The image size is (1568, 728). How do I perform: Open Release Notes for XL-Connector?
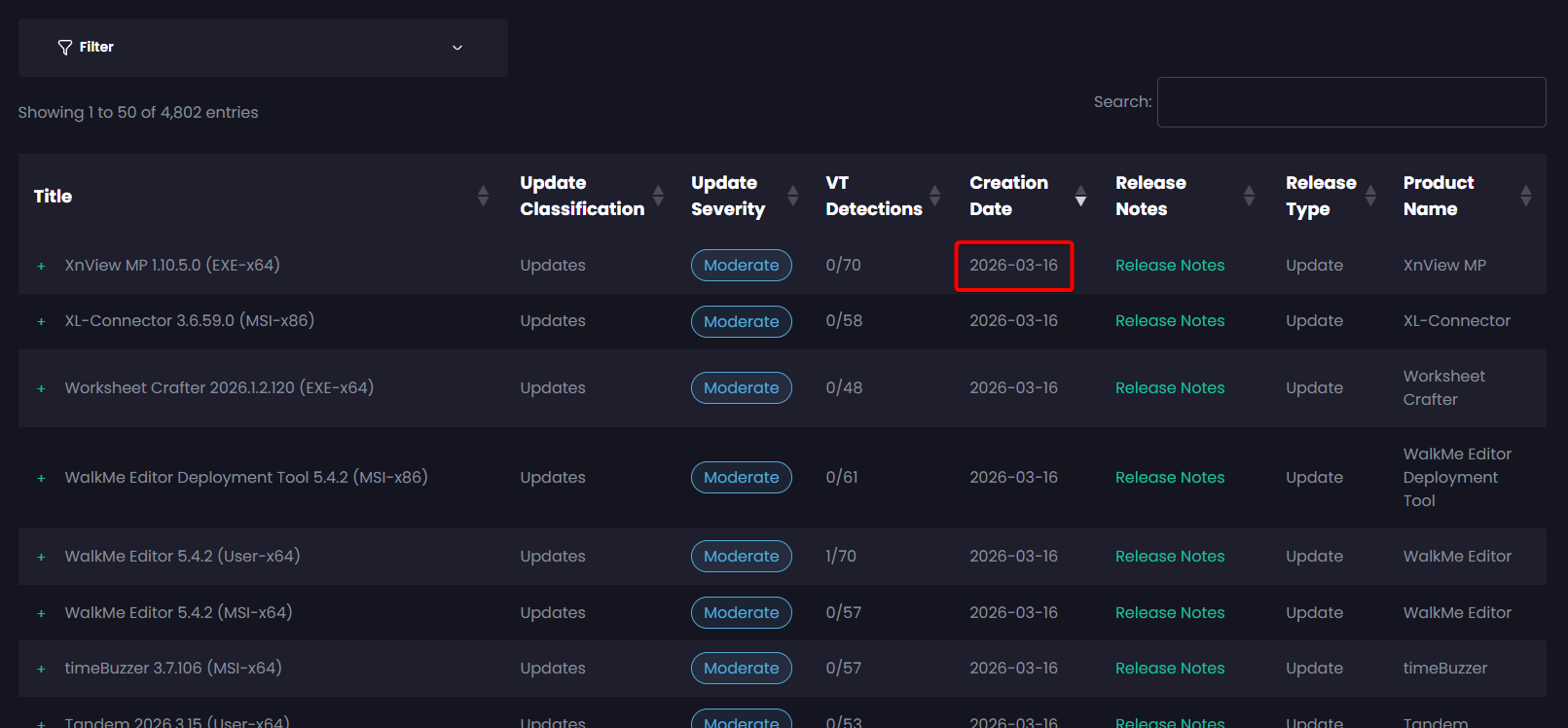coord(1169,320)
